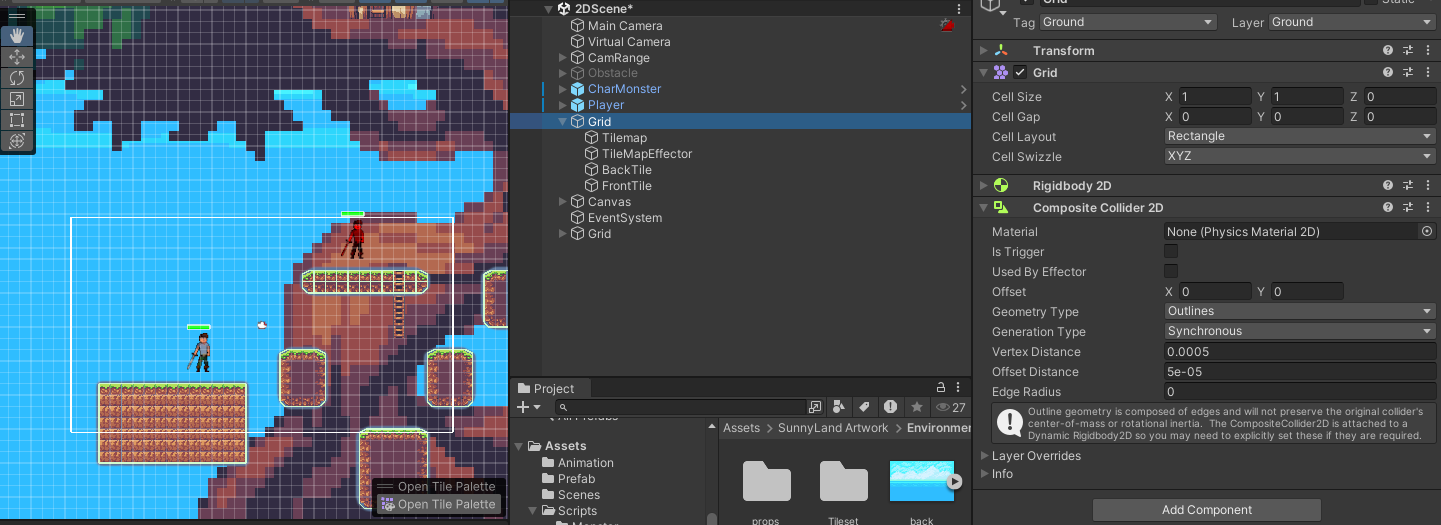Select the Scenes folder in Project tree
Viewport: 1441px width, 525px height.
tap(579, 495)
